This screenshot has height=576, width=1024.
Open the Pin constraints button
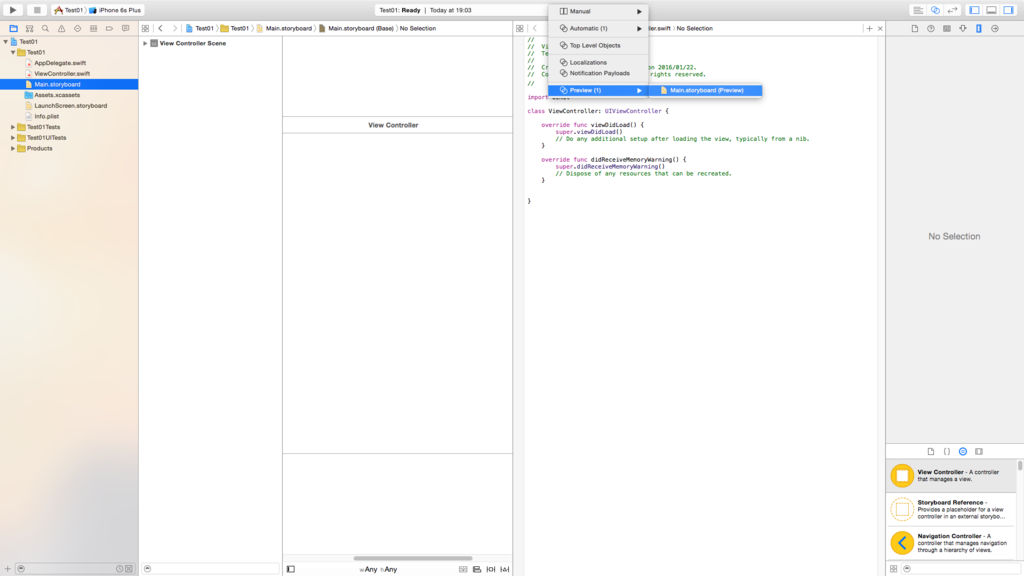click(490, 569)
